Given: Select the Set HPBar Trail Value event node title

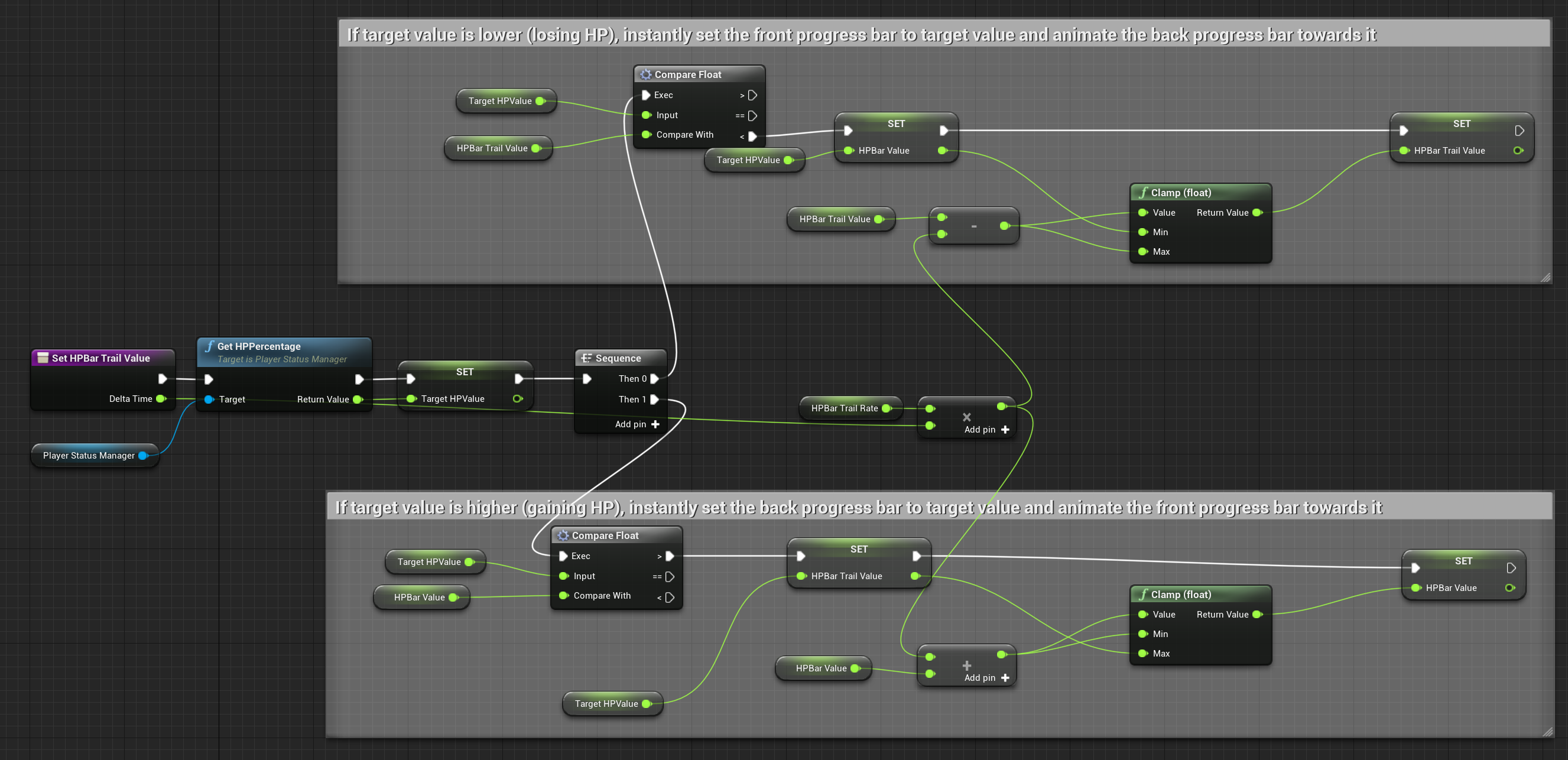Looking at the screenshot, I should tap(101, 358).
